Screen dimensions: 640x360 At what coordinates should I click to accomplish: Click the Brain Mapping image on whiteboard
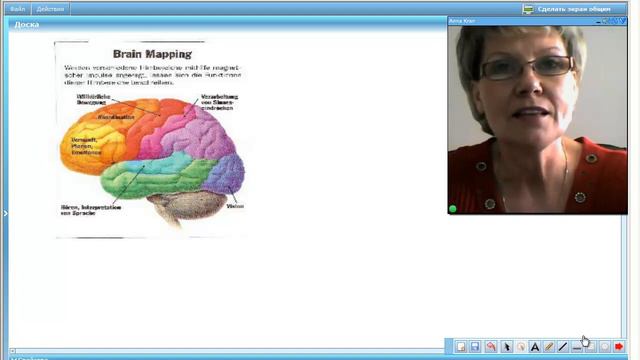[151, 140]
